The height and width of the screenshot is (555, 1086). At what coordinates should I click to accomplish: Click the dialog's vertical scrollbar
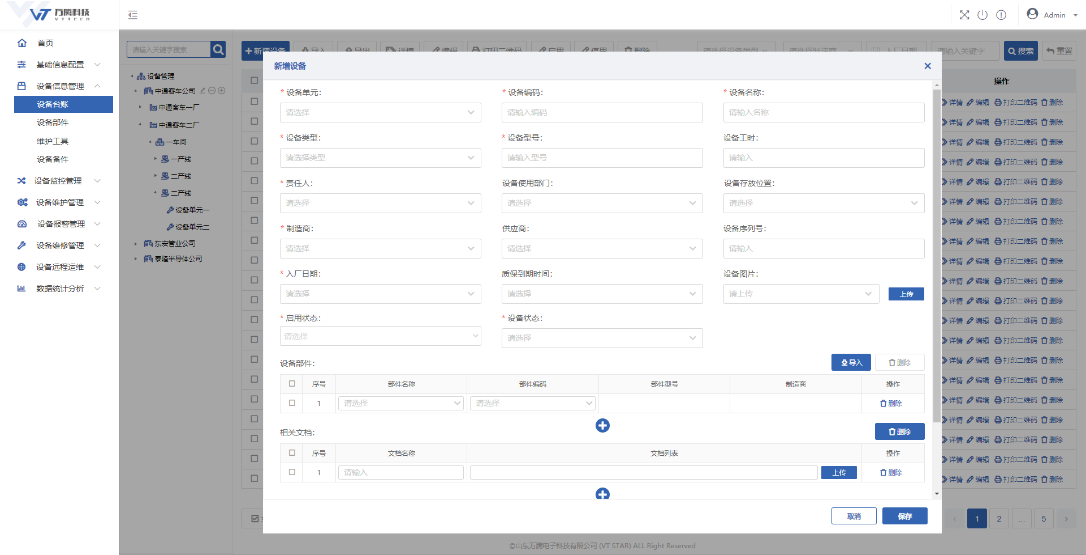(936, 250)
